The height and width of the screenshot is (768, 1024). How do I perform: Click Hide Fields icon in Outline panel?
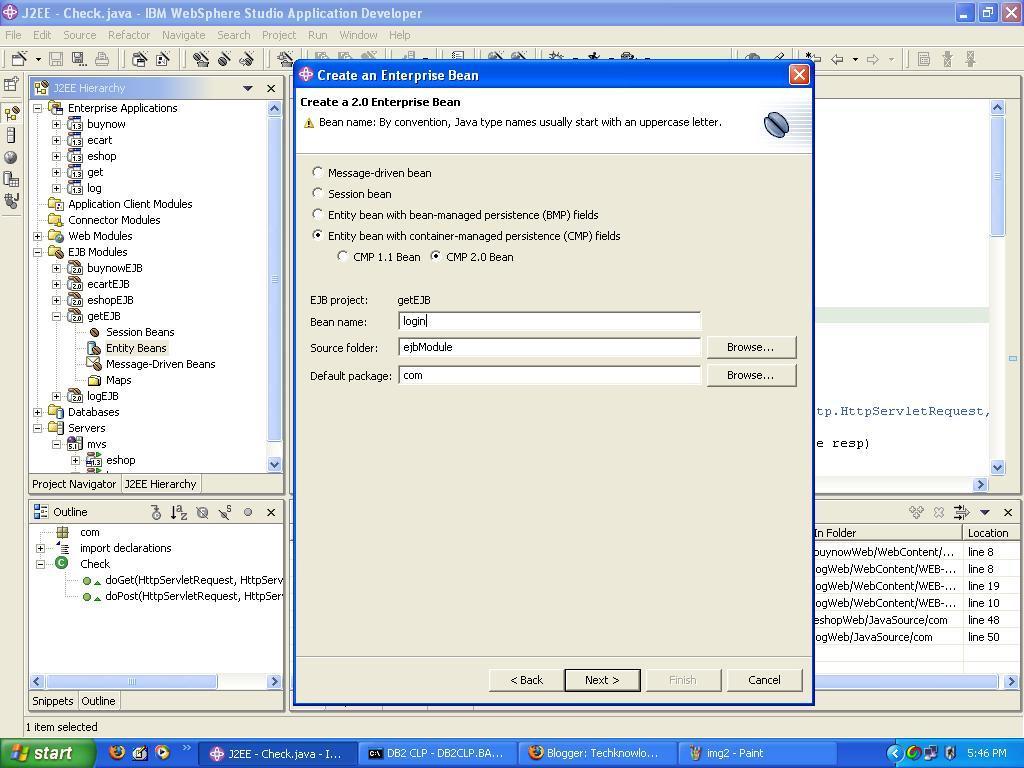tap(202, 513)
